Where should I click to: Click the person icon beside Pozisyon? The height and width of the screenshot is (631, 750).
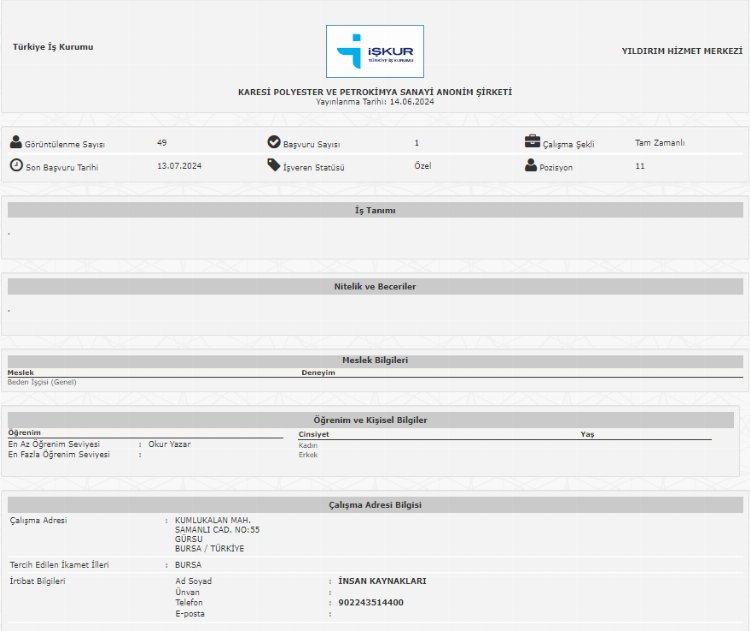point(532,165)
